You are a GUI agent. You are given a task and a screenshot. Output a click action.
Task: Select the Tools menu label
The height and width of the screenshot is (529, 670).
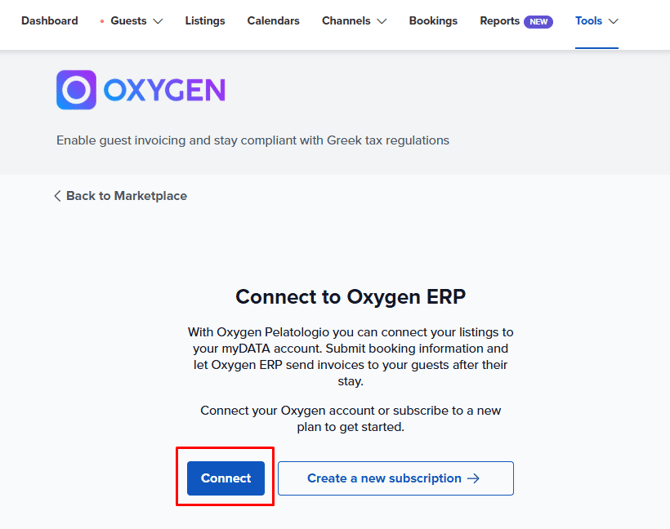pos(588,21)
